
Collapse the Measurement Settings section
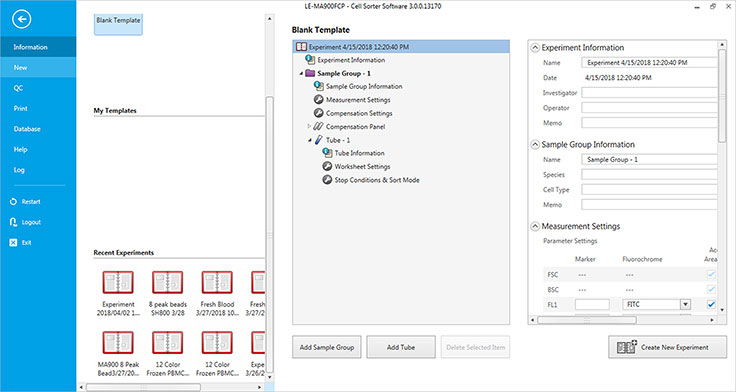[535, 226]
